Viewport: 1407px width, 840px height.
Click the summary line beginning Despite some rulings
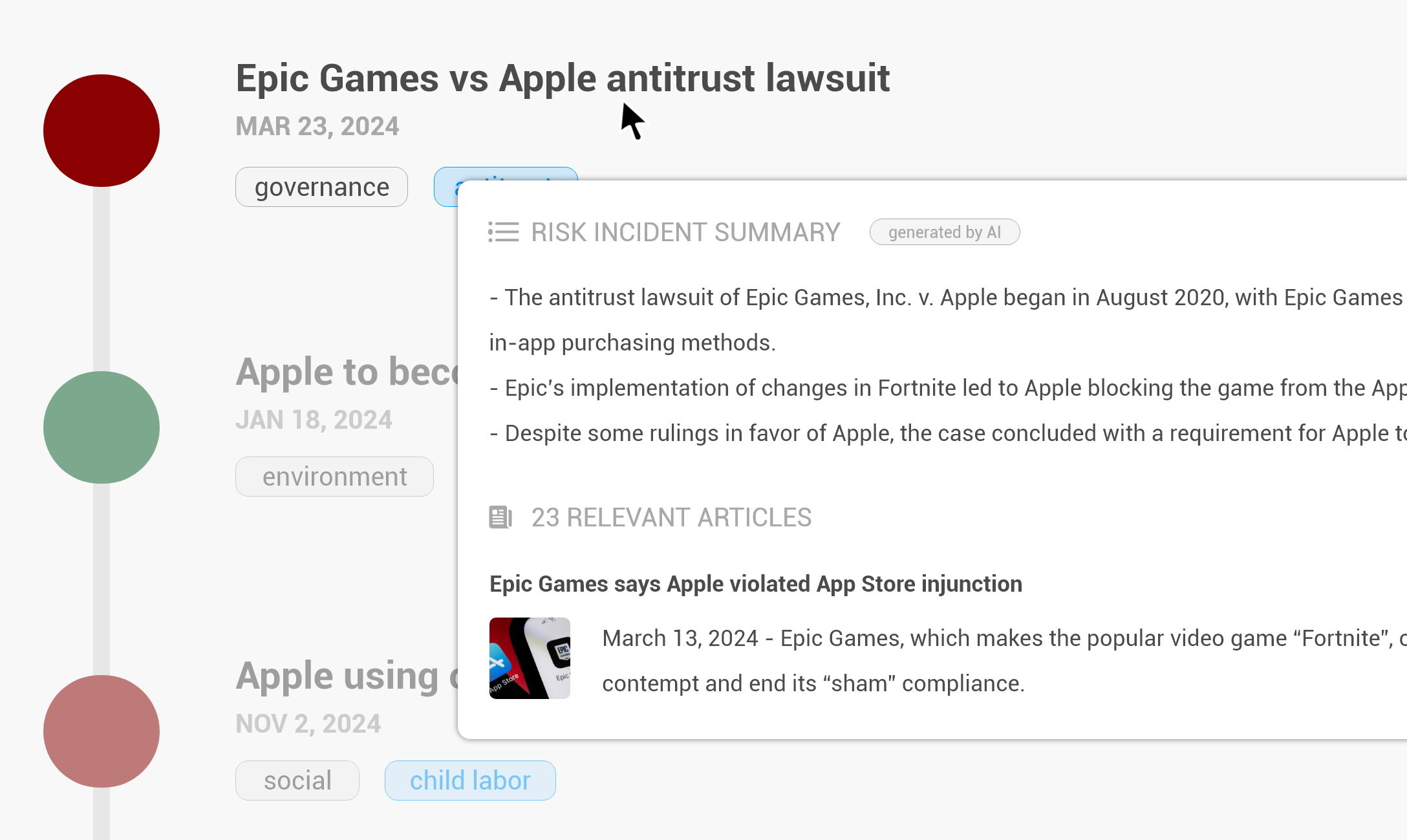point(948,433)
